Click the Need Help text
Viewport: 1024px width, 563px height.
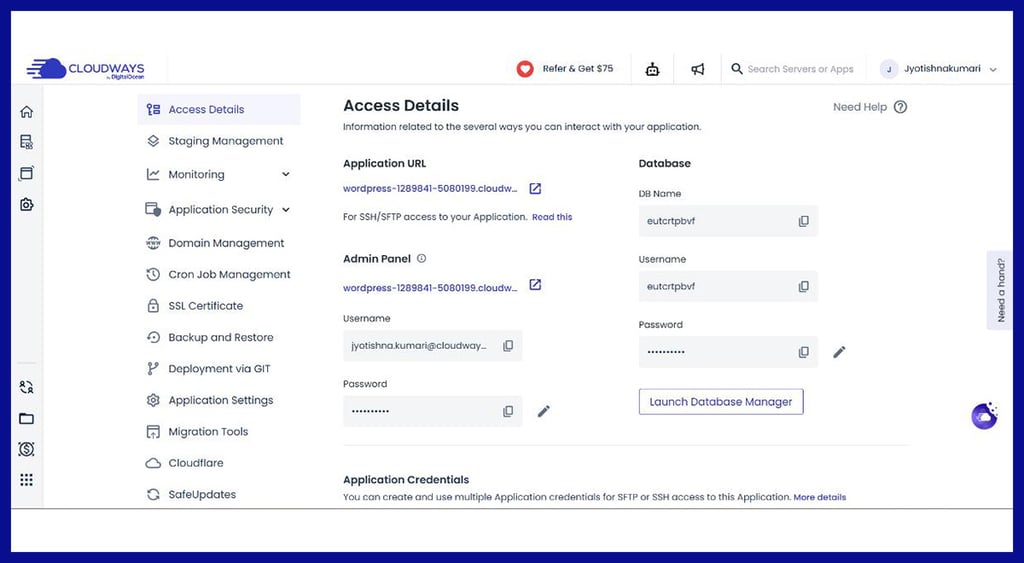tap(859, 107)
